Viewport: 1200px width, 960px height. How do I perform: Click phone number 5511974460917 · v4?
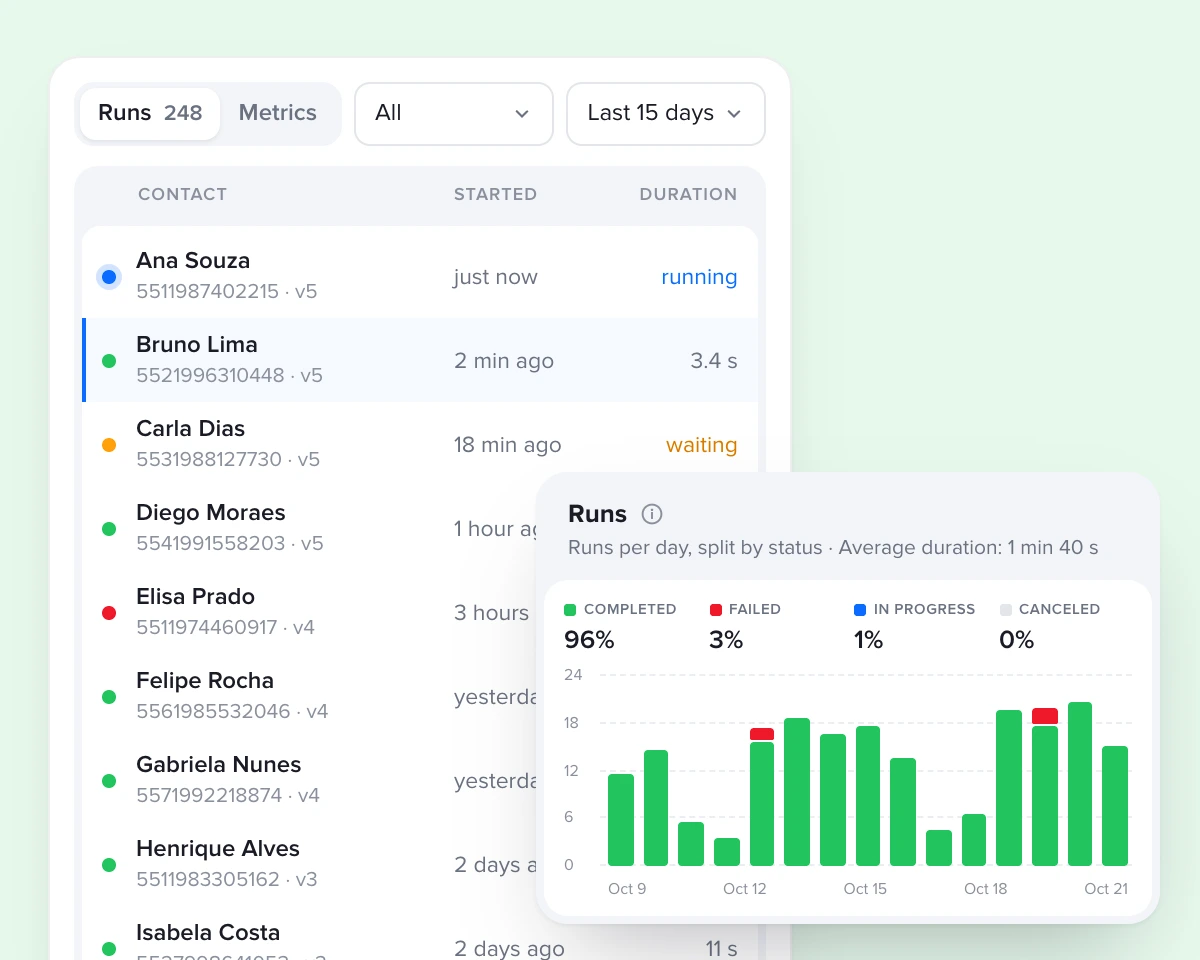pos(226,628)
